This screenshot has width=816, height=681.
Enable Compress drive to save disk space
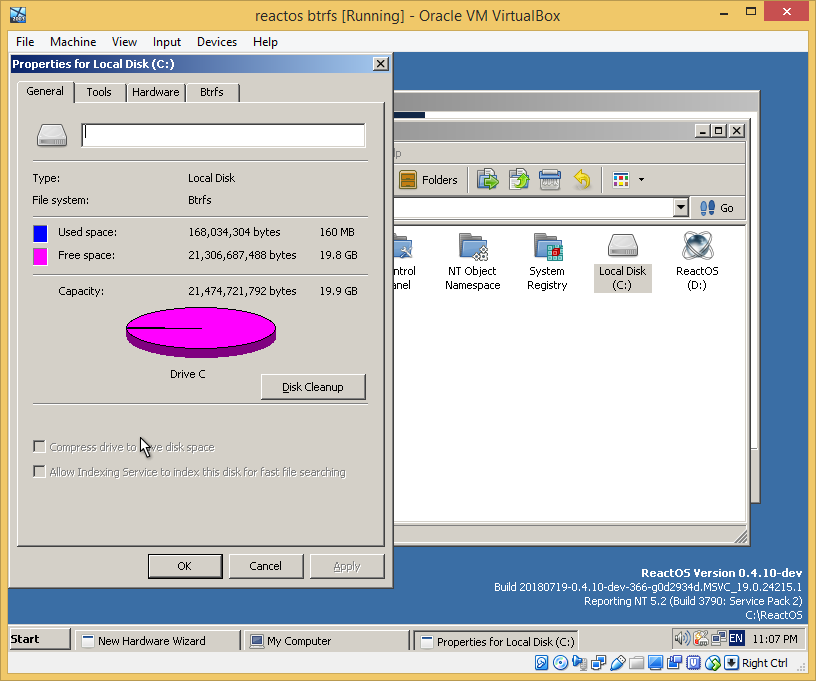pyautogui.click(x=38, y=446)
